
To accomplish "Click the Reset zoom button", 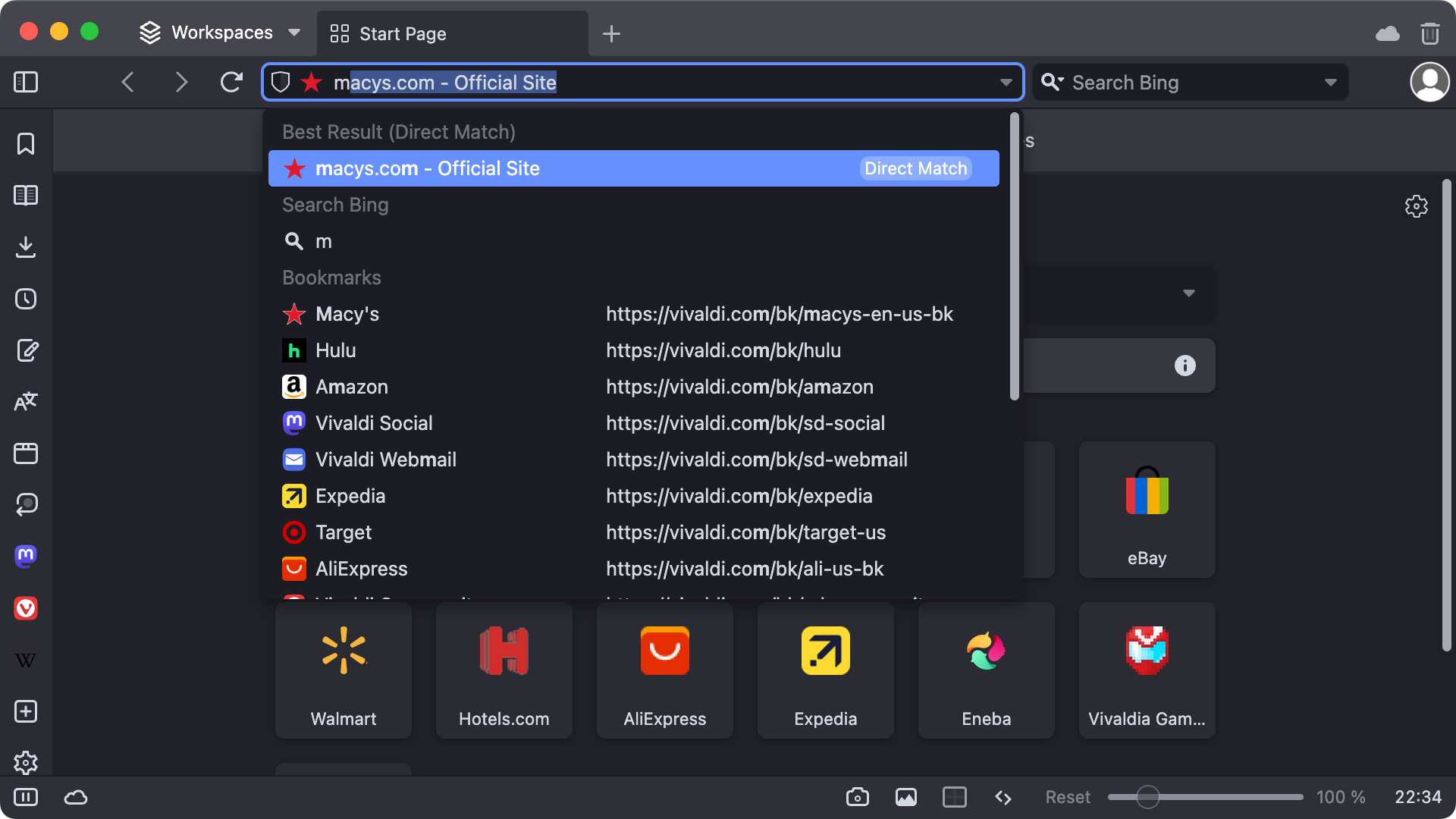I will 1067,797.
